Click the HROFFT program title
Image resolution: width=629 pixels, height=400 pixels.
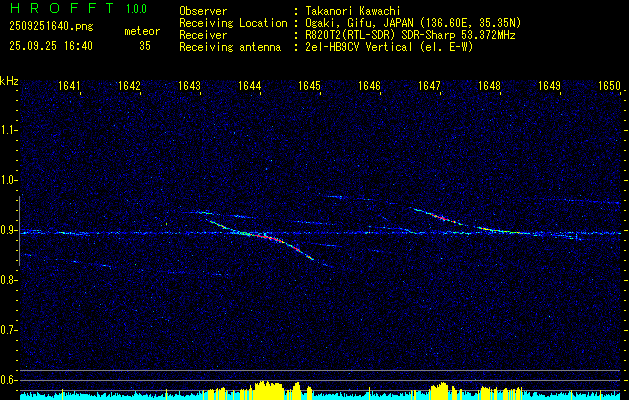pyautogui.click(x=63, y=8)
